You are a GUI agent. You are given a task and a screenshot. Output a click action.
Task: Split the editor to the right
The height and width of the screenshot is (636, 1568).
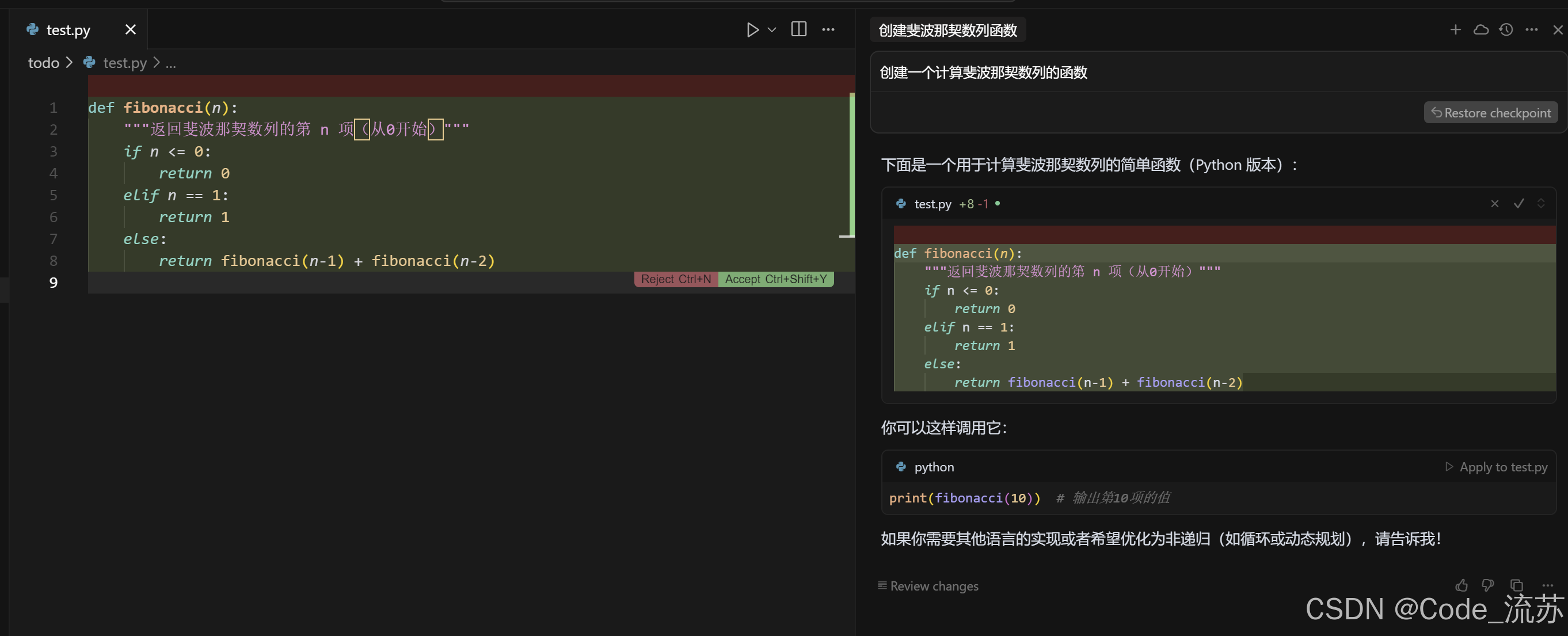click(798, 29)
